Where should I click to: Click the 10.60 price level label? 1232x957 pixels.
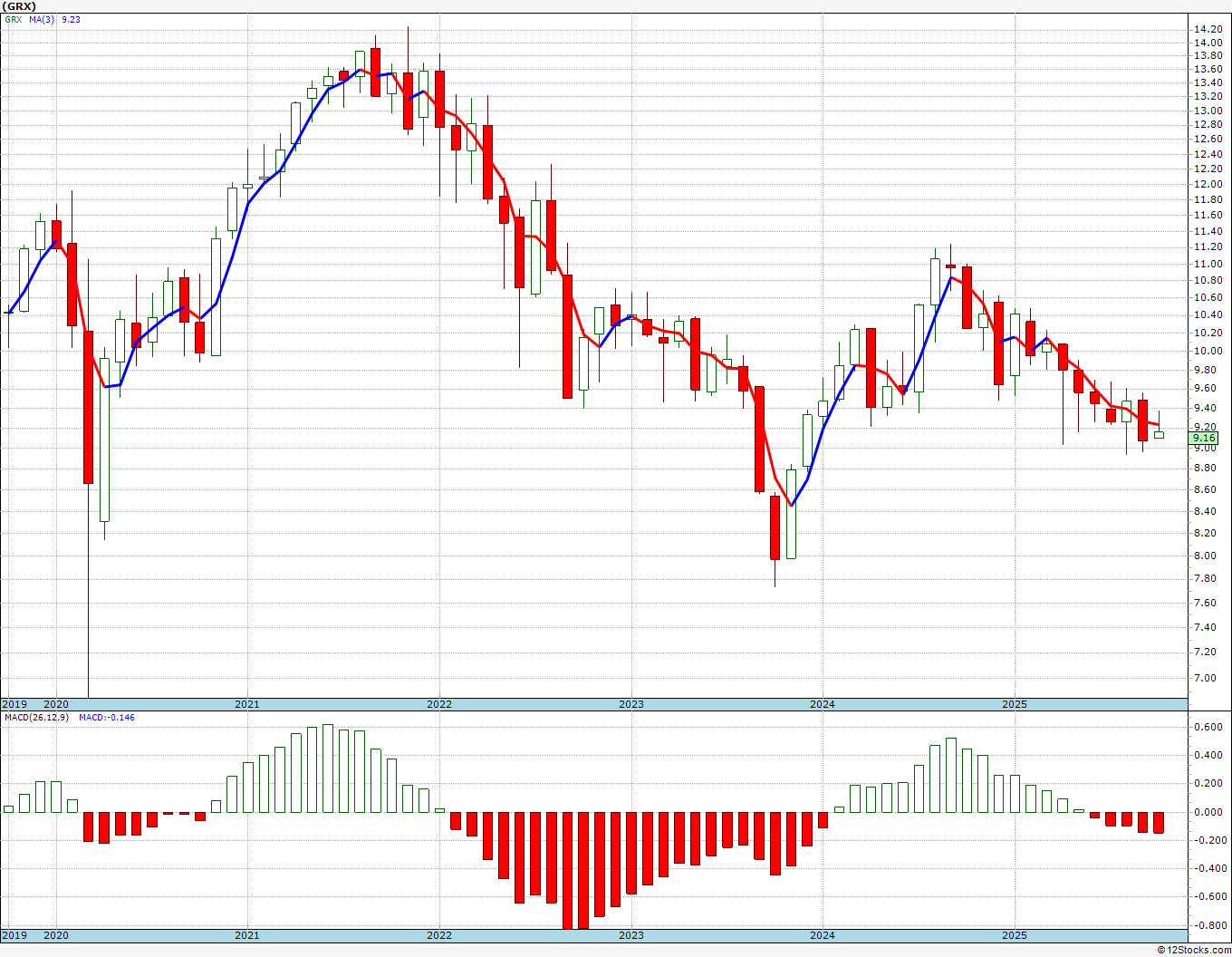pos(1207,297)
